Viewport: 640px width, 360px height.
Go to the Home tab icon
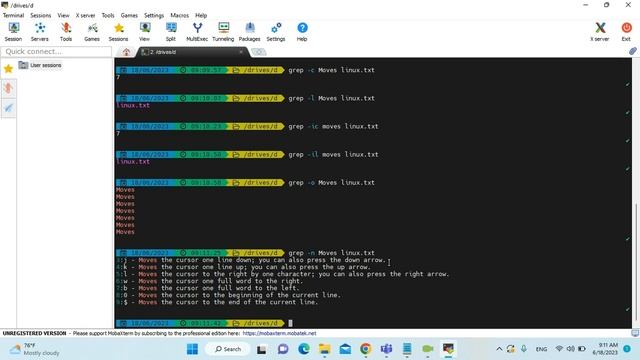pyautogui.click(x=127, y=52)
